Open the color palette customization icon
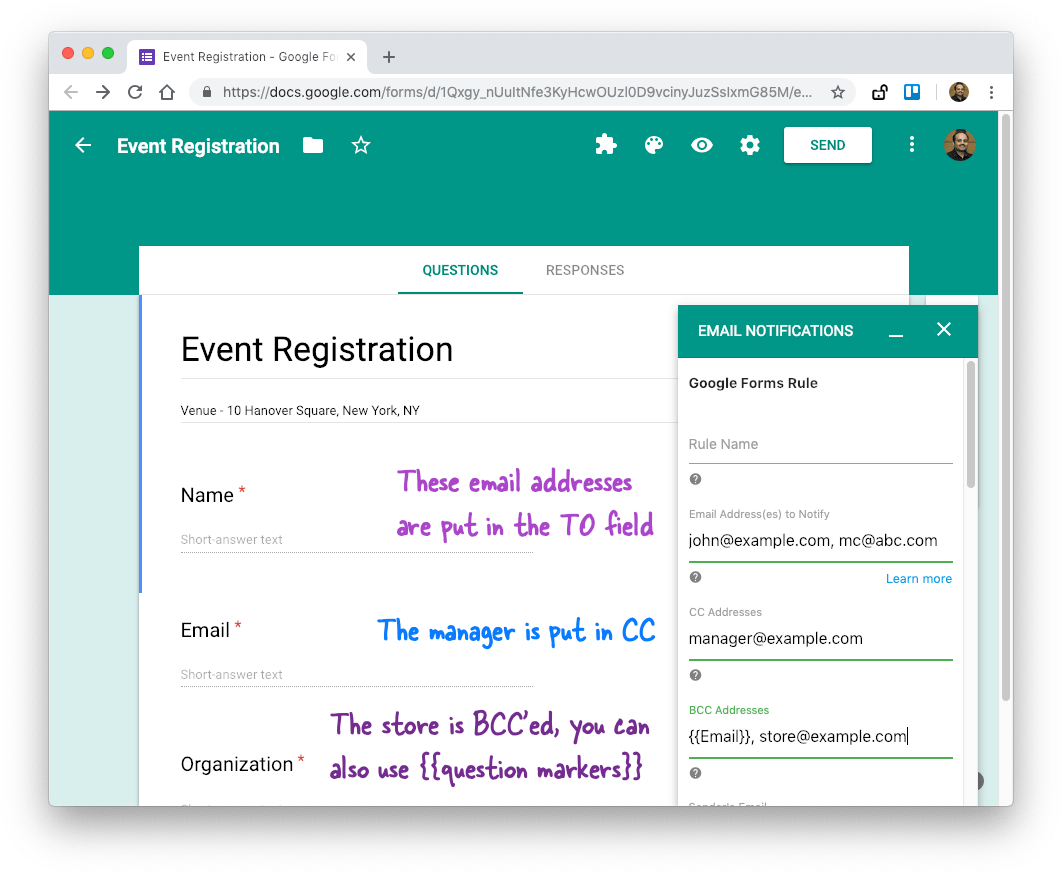Viewport: 1061px width, 873px height. (654, 145)
